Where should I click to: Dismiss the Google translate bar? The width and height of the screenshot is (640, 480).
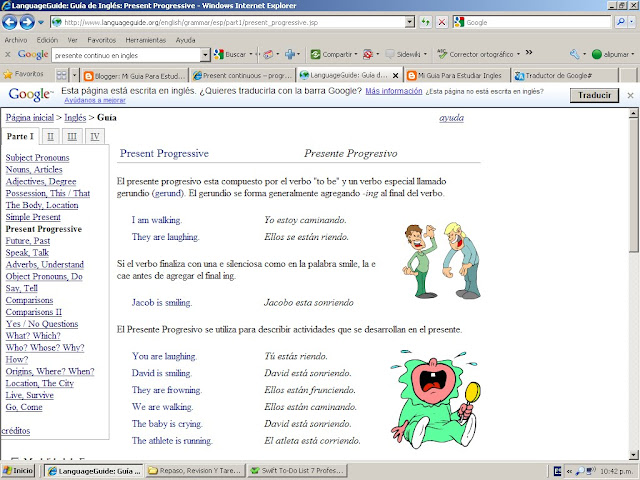630,95
